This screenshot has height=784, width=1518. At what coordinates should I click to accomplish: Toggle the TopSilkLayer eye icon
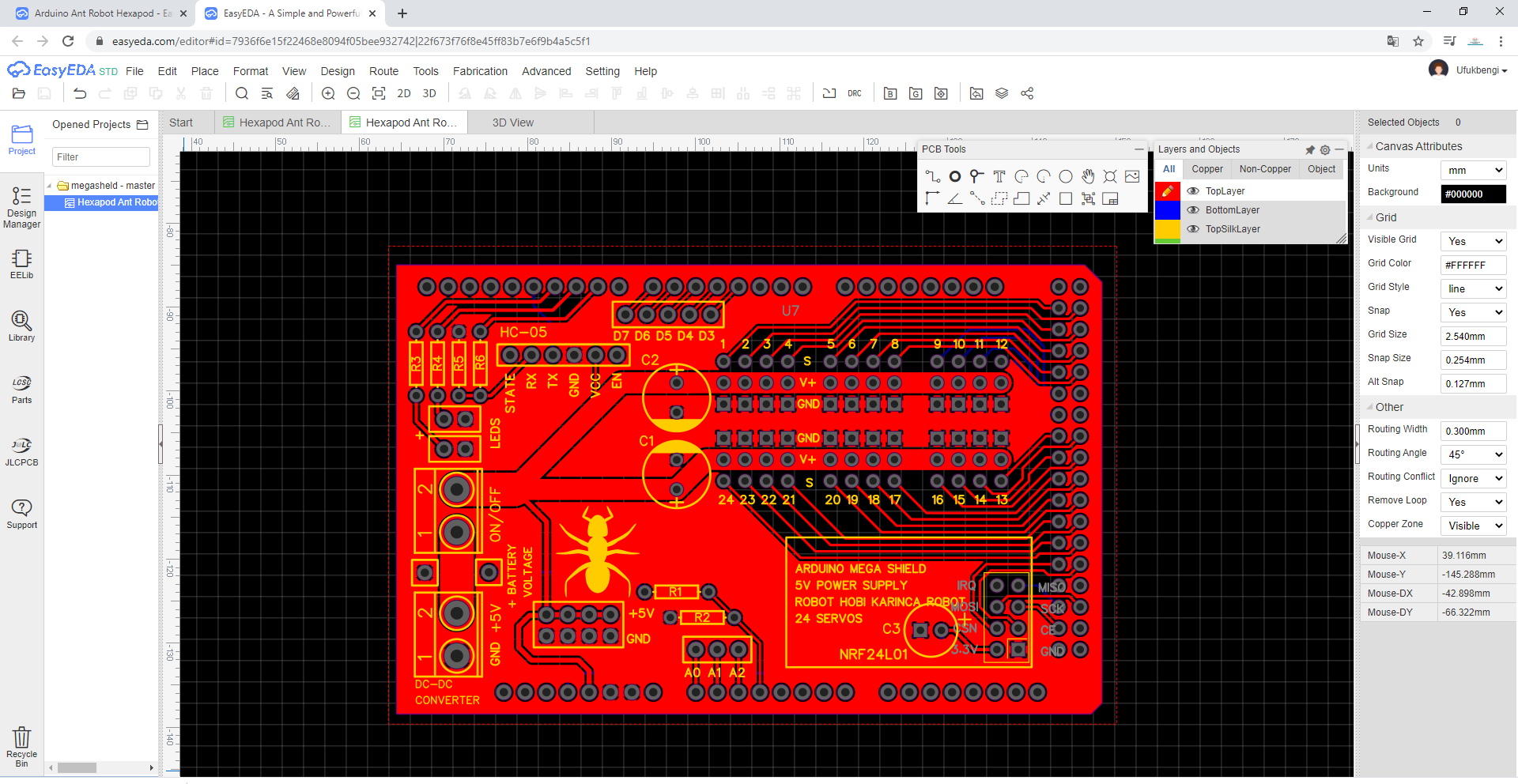tap(1193, 229)
